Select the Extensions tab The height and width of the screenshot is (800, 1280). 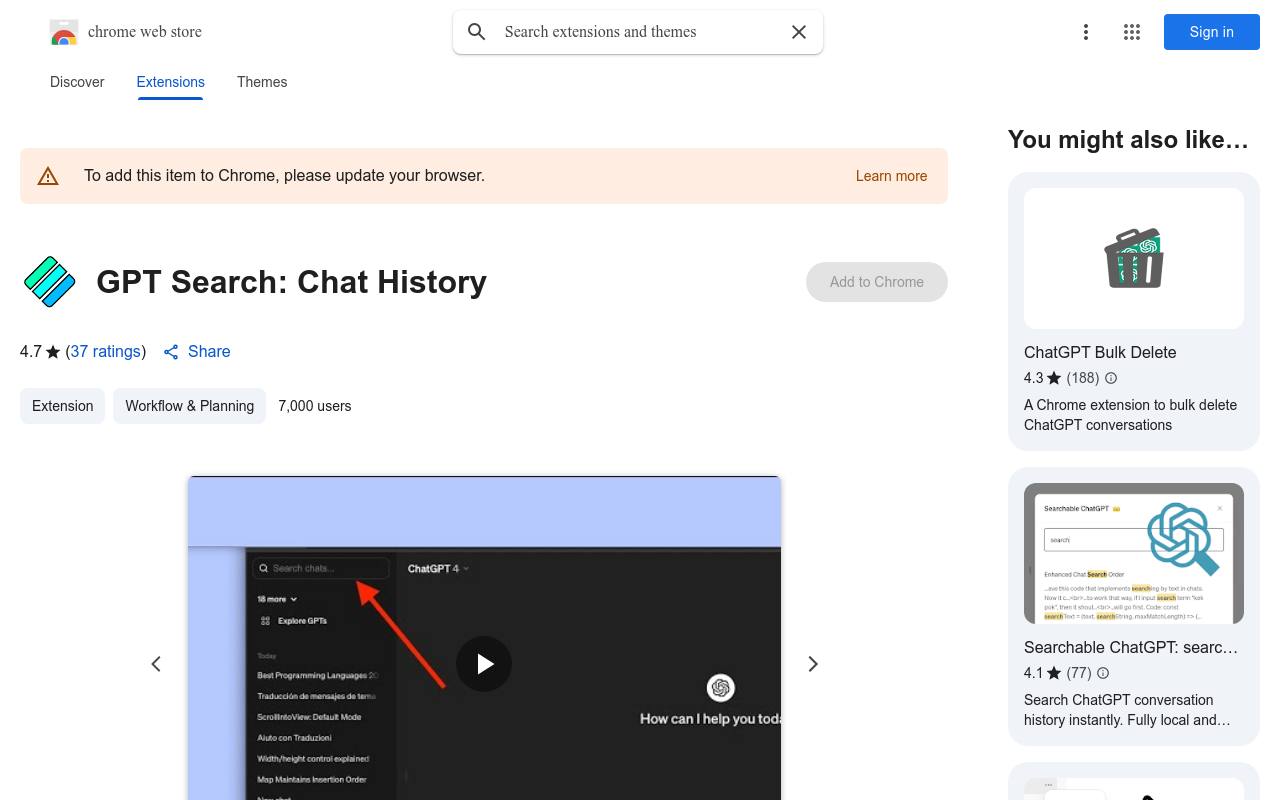(x=170, y=82)
